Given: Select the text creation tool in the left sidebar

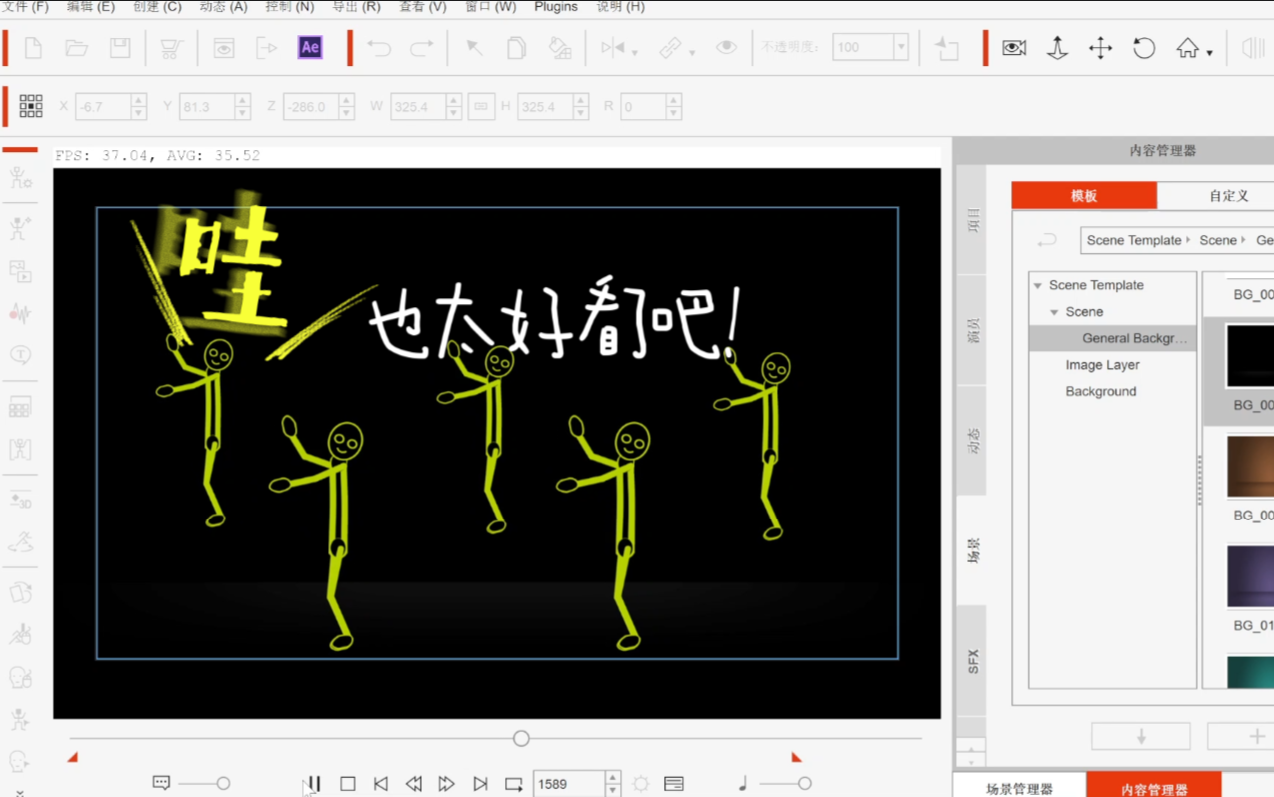Looking at the screenshot, I should coord(20,355).
